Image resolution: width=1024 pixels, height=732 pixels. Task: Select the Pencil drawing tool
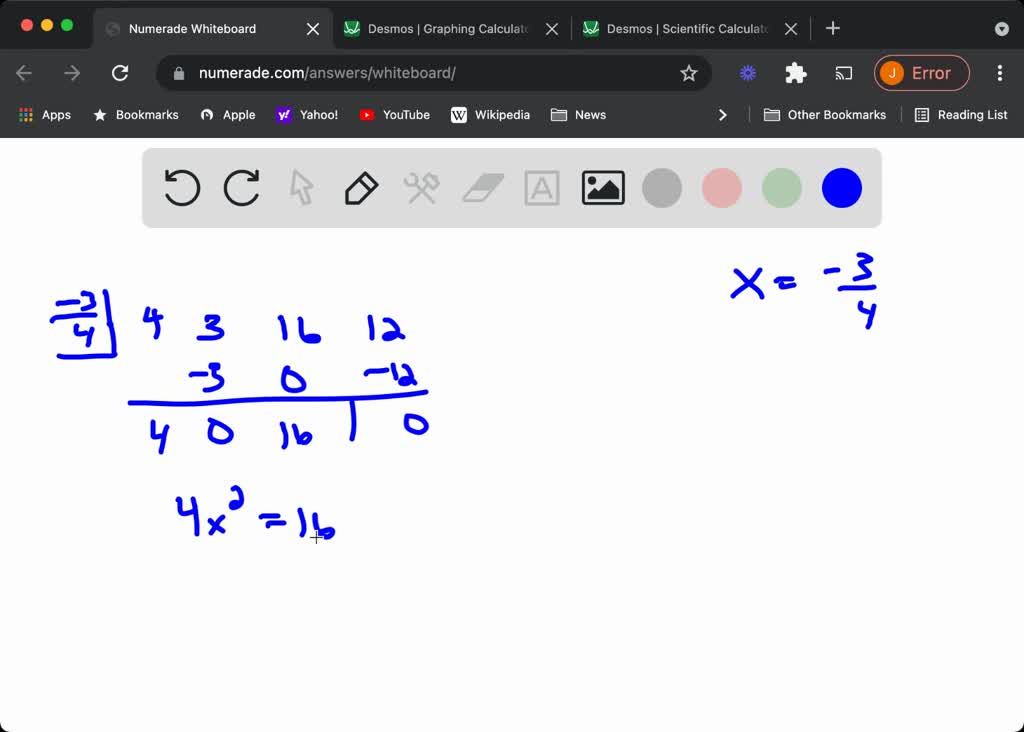point(361,187)
